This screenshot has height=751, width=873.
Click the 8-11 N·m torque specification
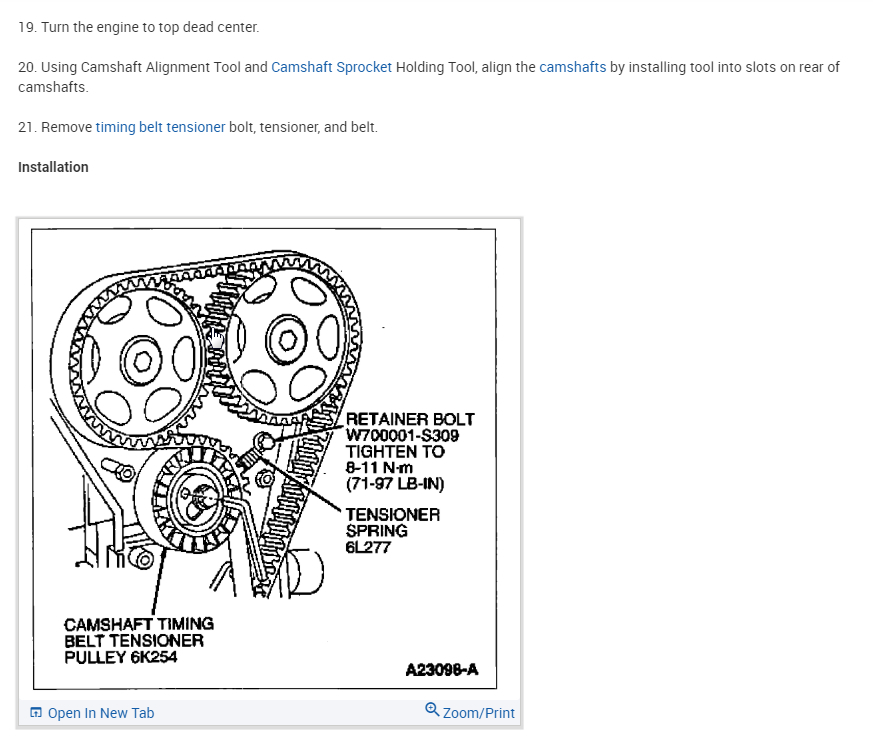click(x=379, y=468)
